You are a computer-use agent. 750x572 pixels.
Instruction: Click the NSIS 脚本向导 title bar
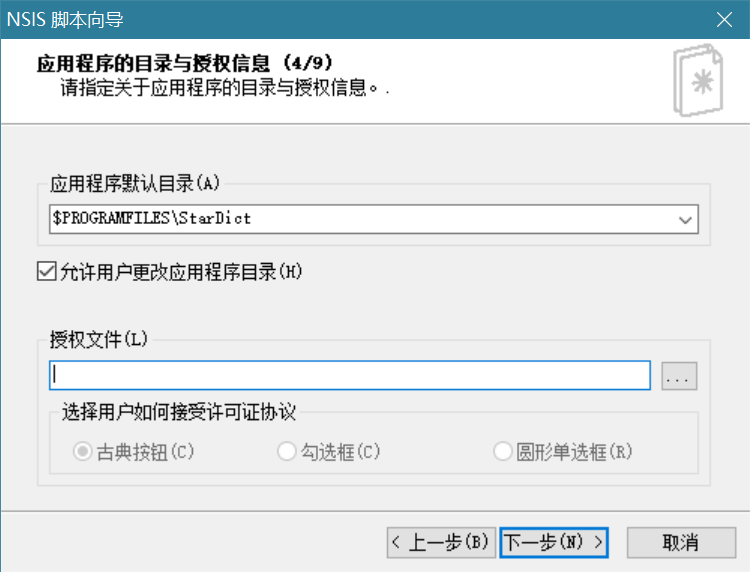(x=300, y=20)
